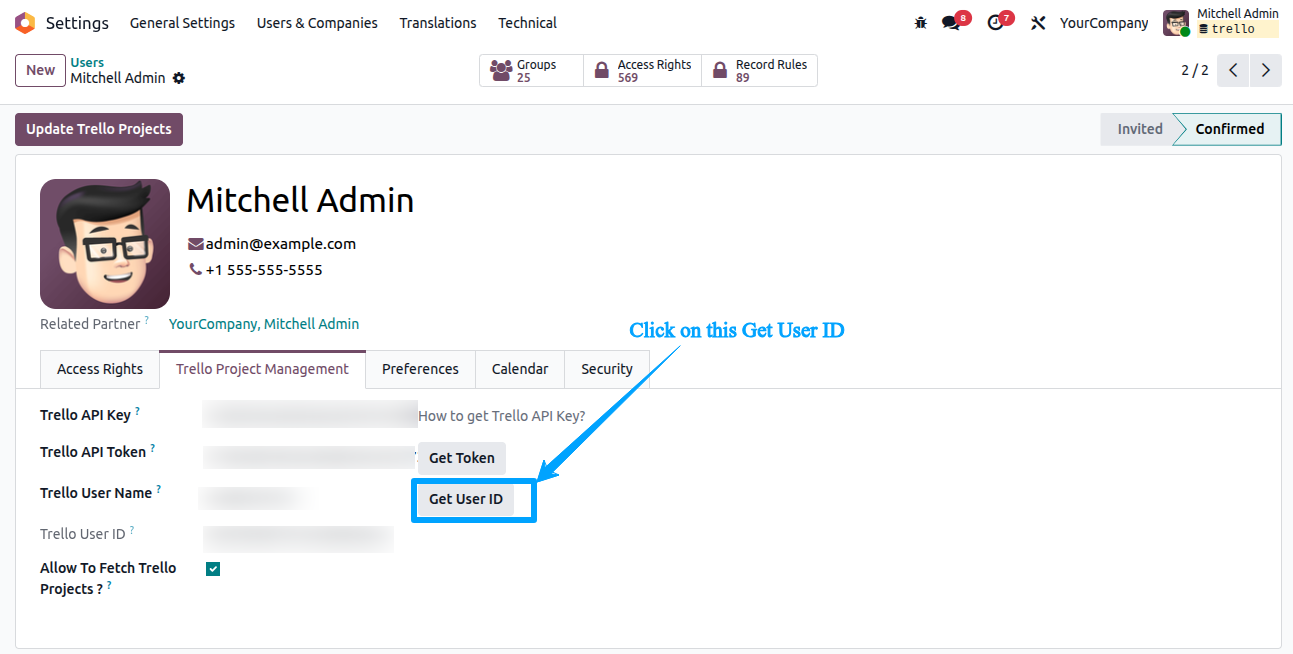Click the Related Partner help tooltip mark

pyautogui.click(x=146, y=319)
